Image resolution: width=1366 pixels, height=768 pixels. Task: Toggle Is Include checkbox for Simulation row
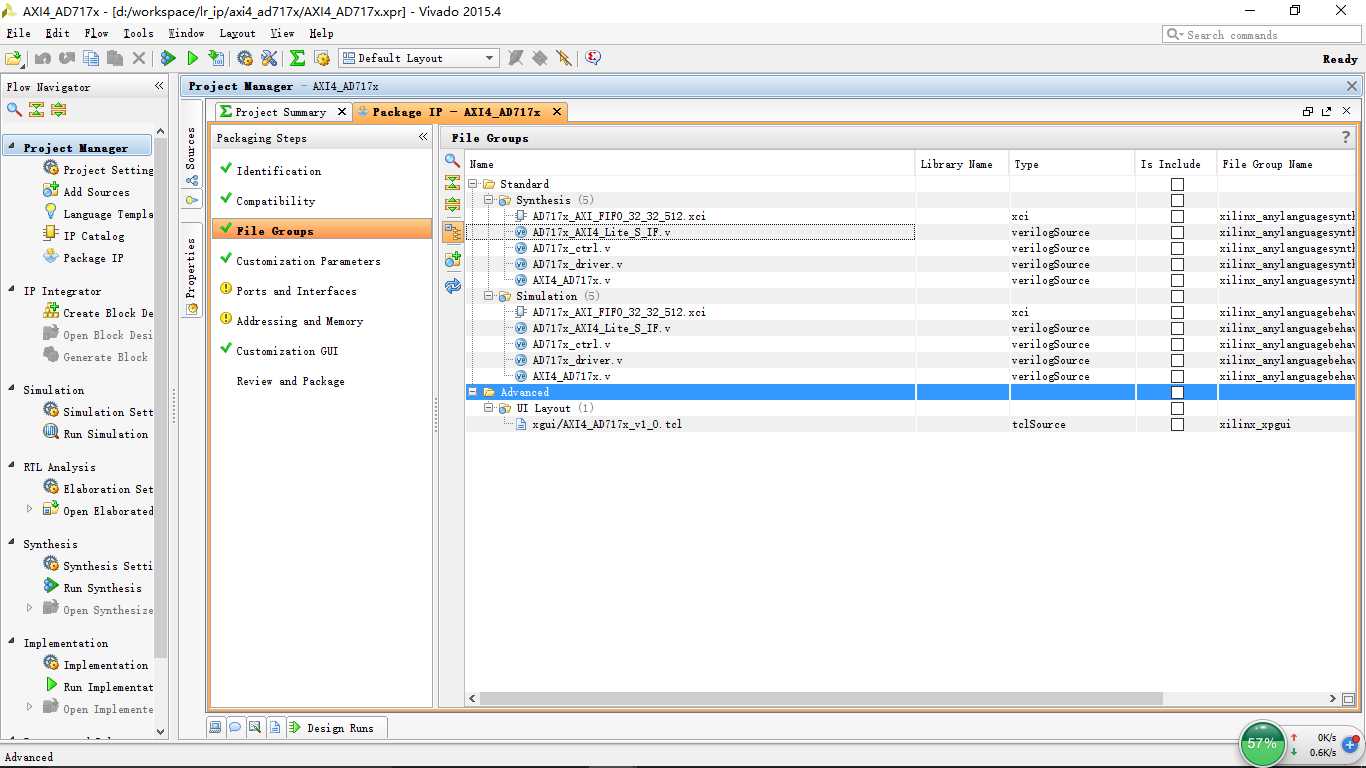click(x=1177, y=296)
